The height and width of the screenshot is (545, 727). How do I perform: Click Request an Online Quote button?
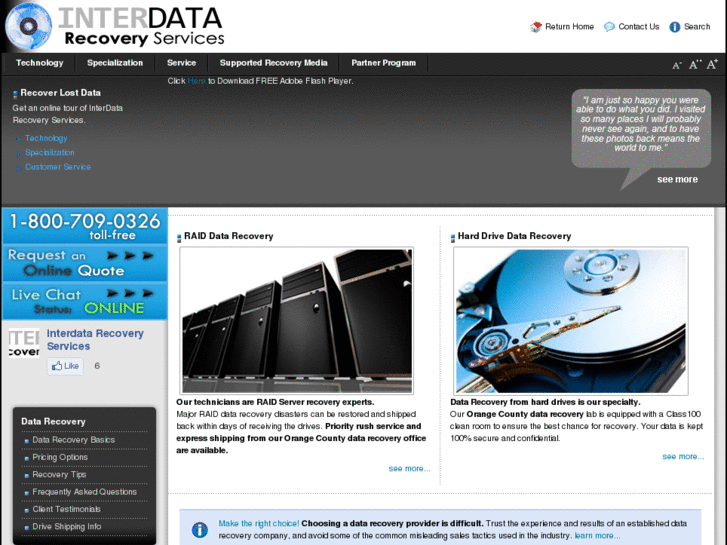point(85,263)
